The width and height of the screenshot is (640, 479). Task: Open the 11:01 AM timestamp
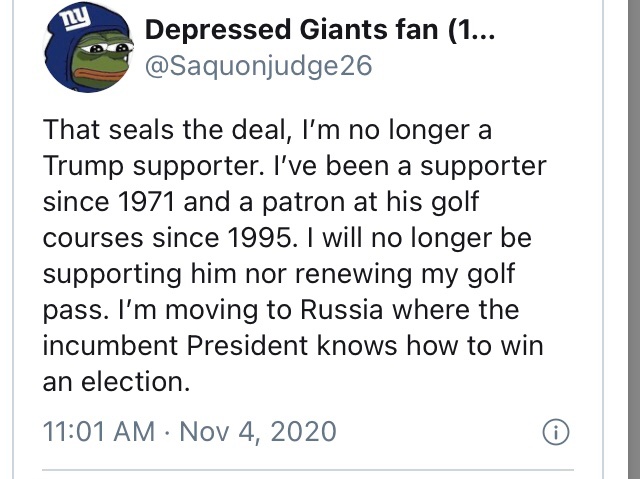tap(100, 432)
